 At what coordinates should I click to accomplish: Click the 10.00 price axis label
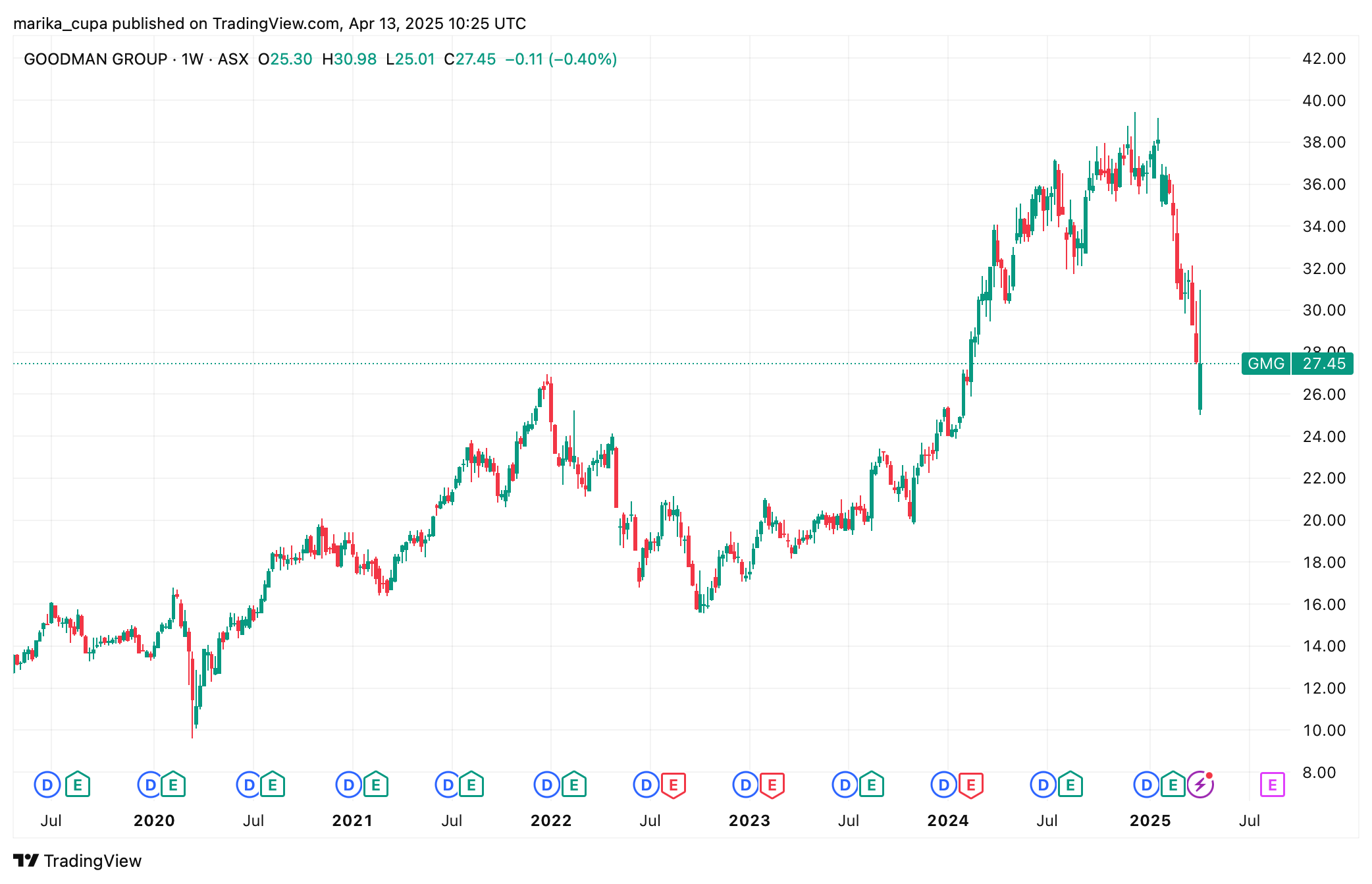1324,731
